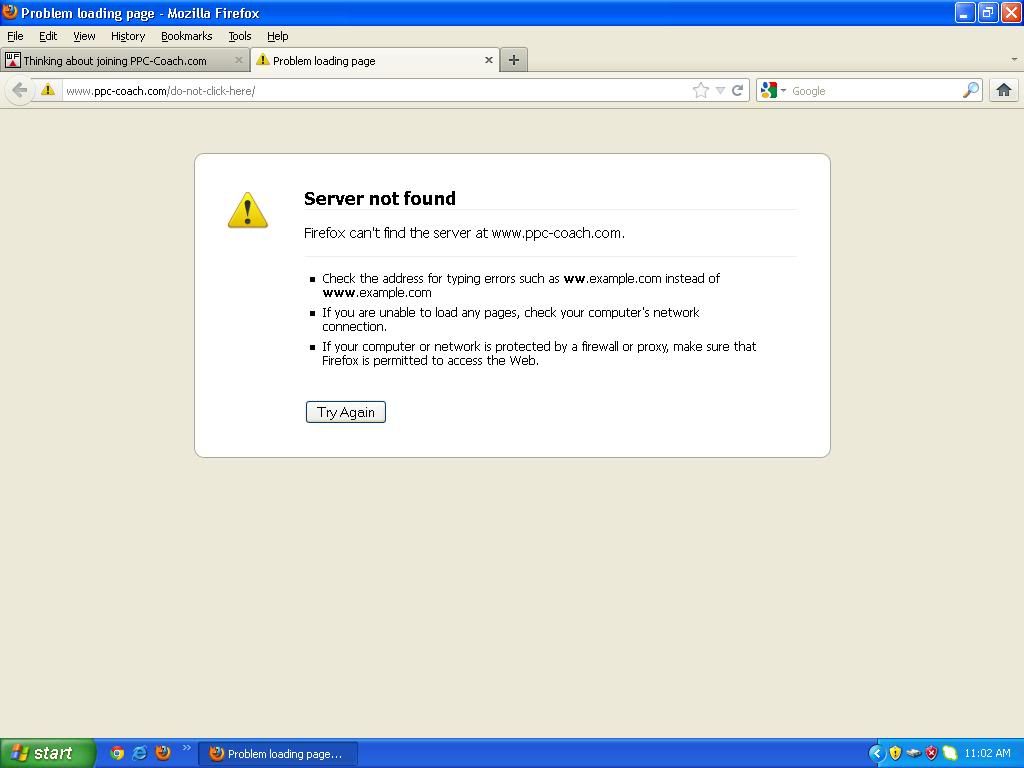
Task: Click the Server not found heading
Action: (379, 198)
